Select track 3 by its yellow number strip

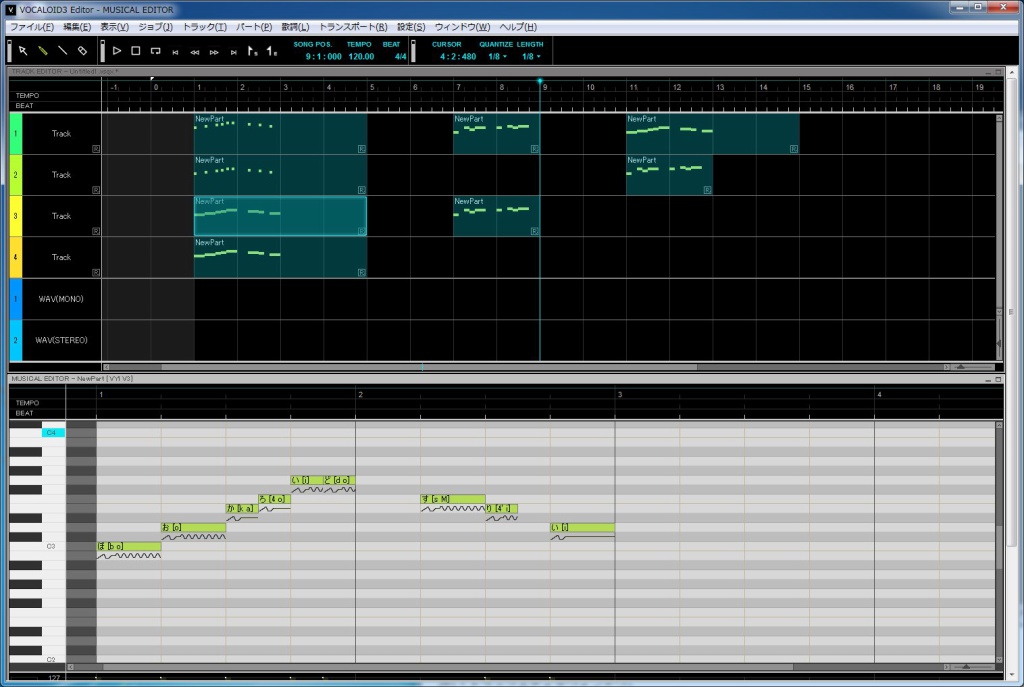pyautogui.click(x=16, y=216)
